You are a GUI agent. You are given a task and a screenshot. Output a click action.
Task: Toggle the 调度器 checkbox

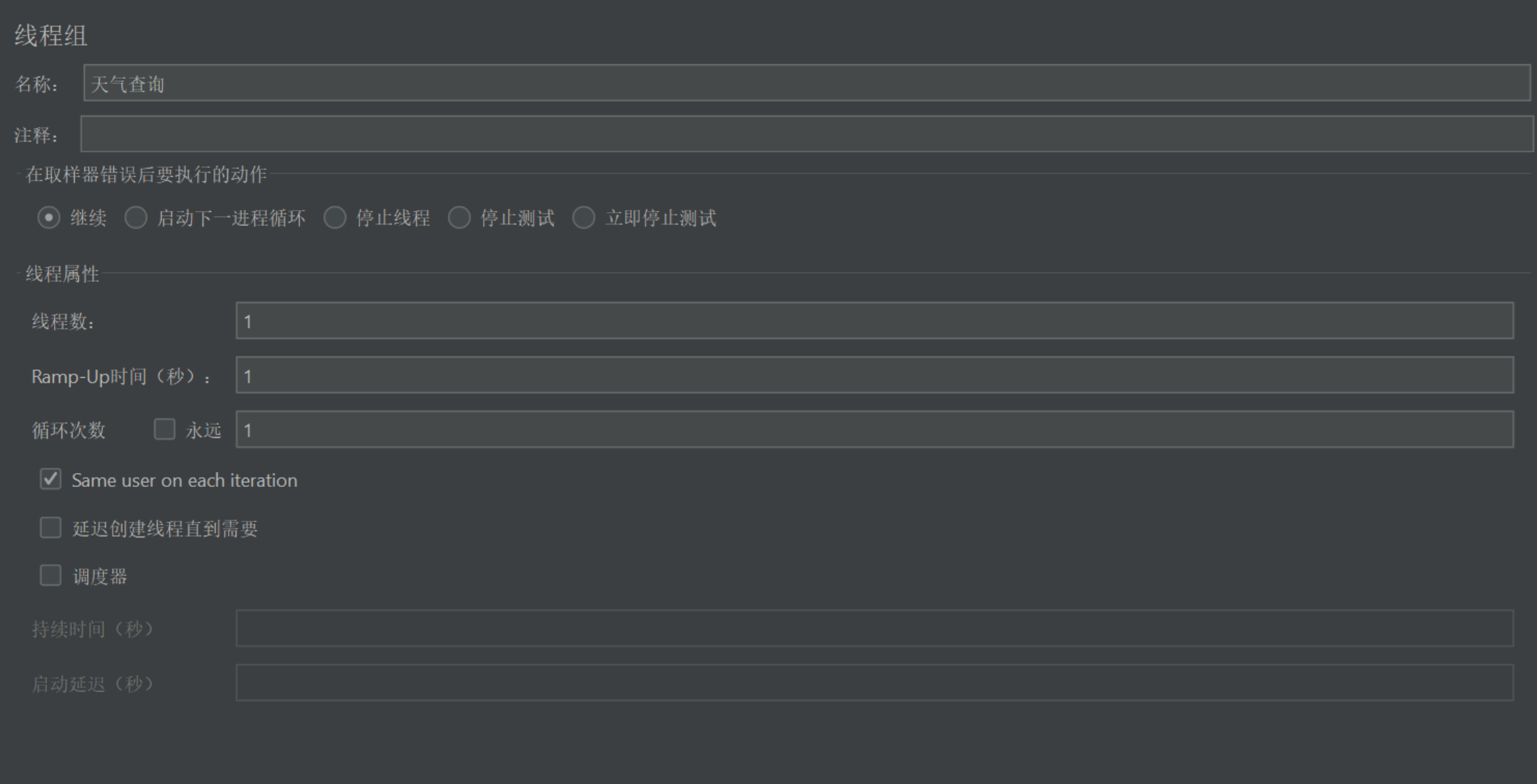point(50,575)
